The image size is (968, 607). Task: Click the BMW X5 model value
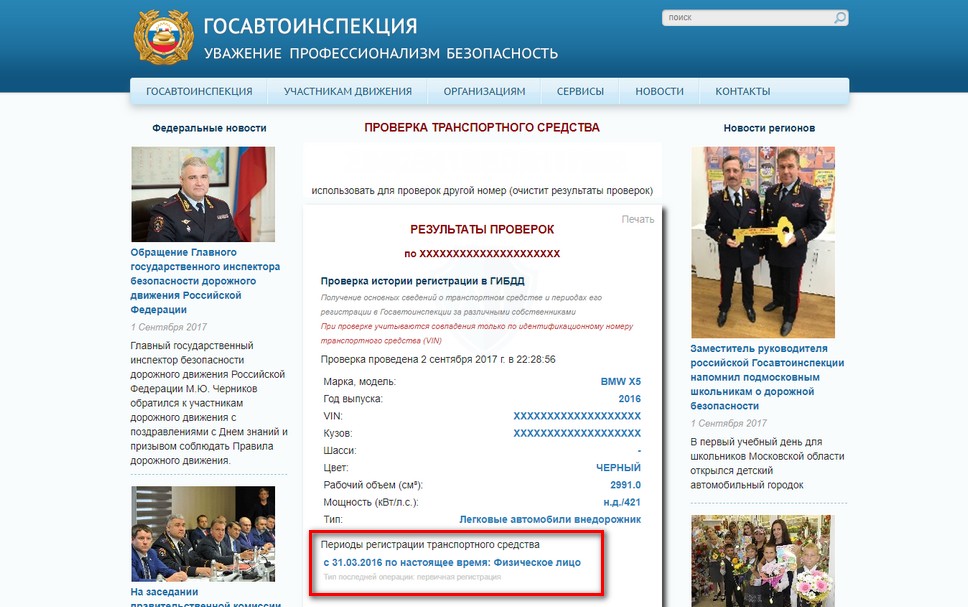pyautogui.click(x=620, y=382)
